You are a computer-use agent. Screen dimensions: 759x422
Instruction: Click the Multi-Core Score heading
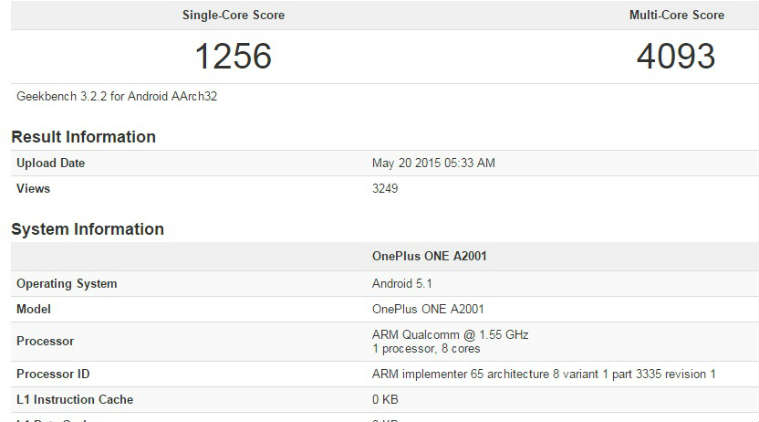pos(677,15)
